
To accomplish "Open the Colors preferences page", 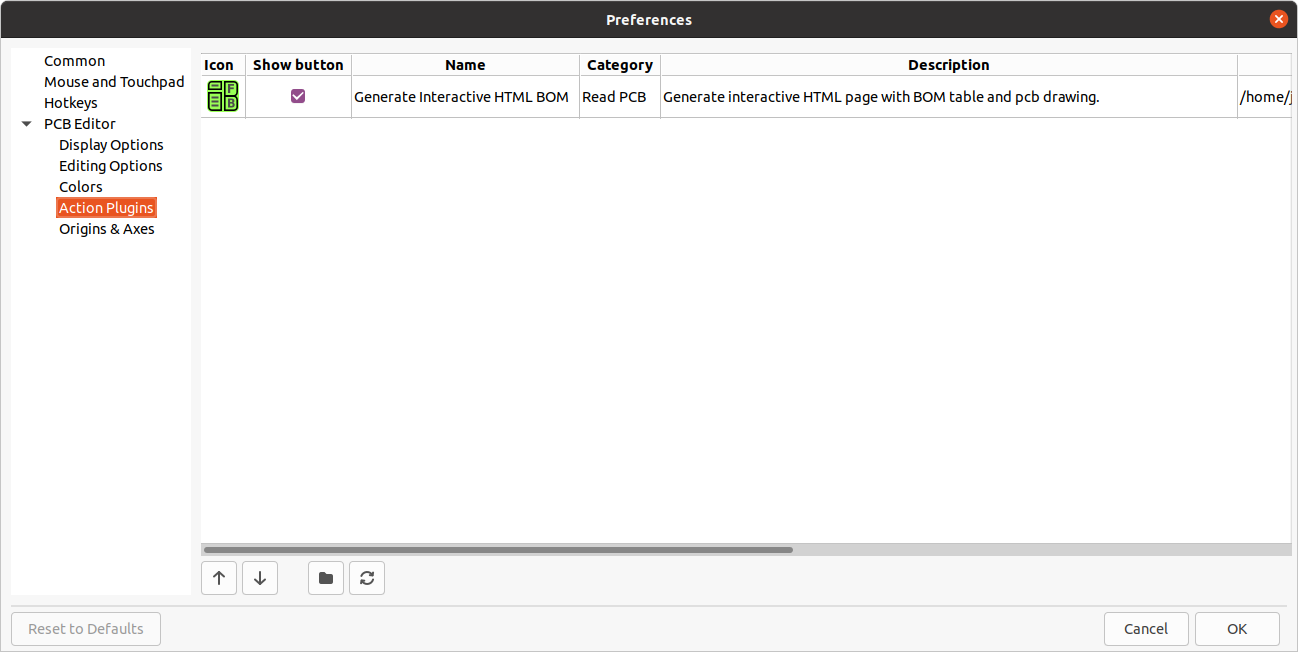I will 80,186.
